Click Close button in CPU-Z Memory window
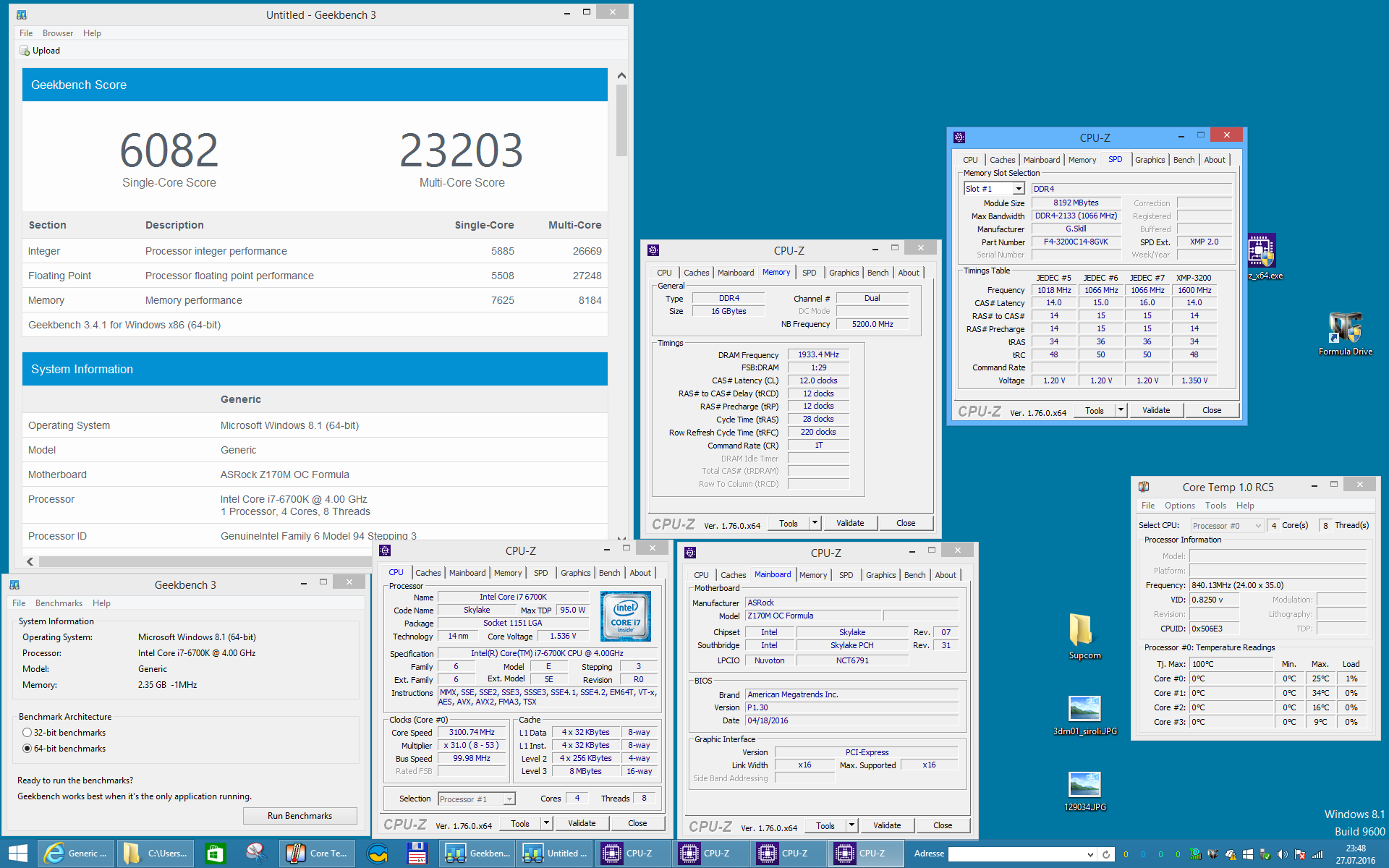Image resolution: width=1389 pixels, height=868 pixels. [906, 523]
